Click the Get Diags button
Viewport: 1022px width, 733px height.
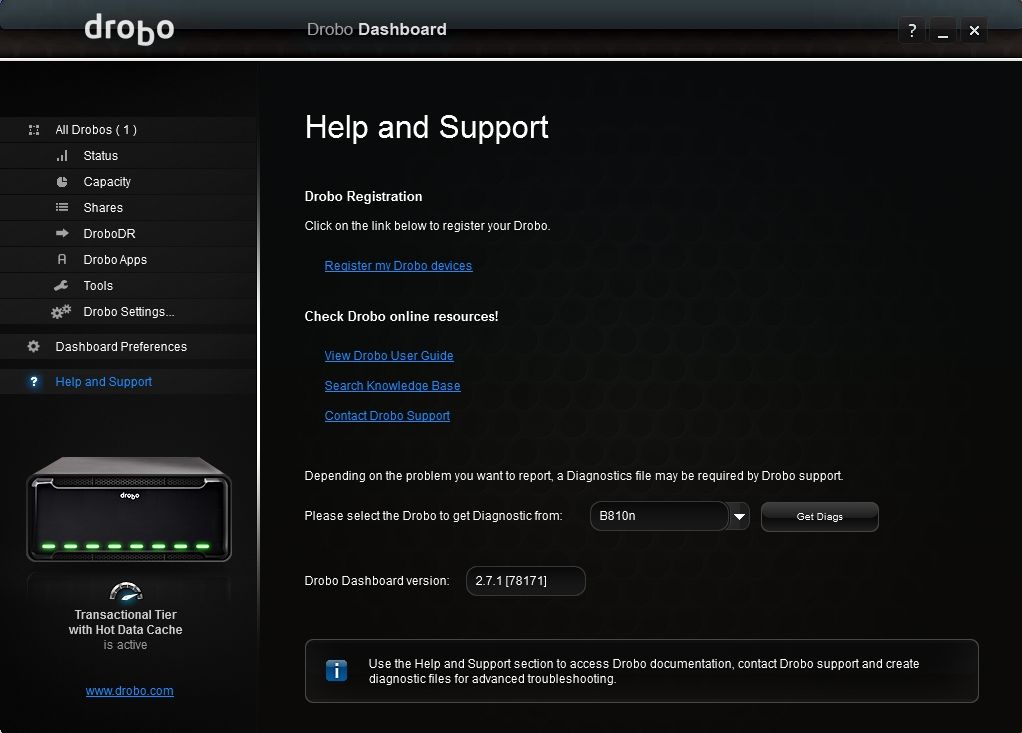pyautogui.click(x=819, y=516)
